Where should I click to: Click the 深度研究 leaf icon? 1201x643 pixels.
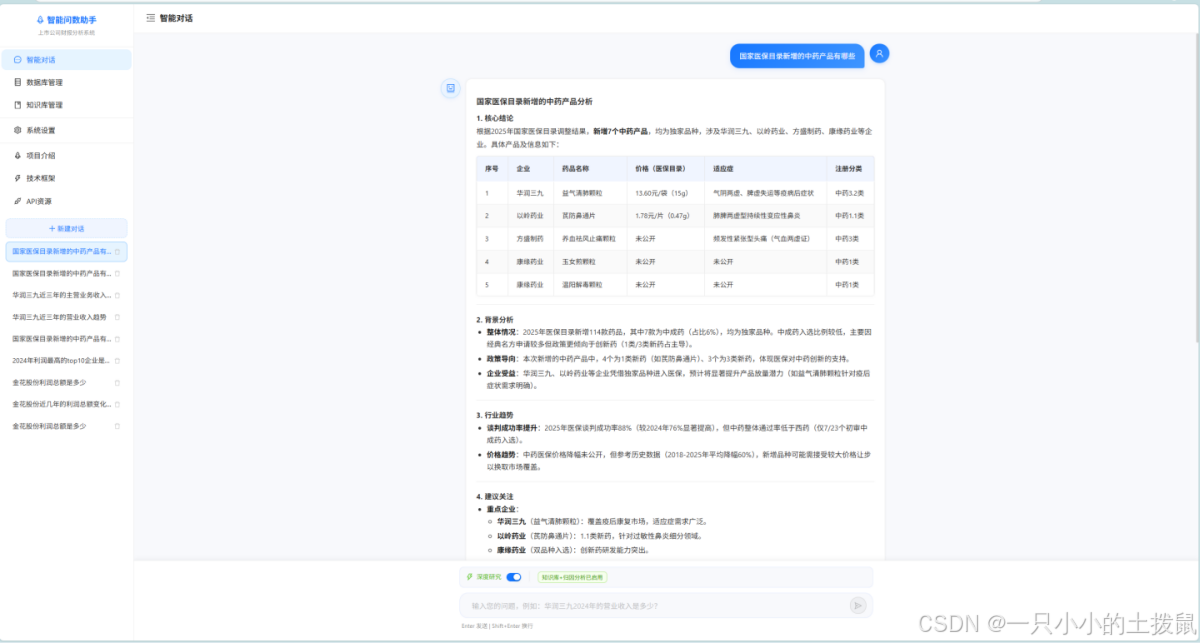click(x=470, y=577)
